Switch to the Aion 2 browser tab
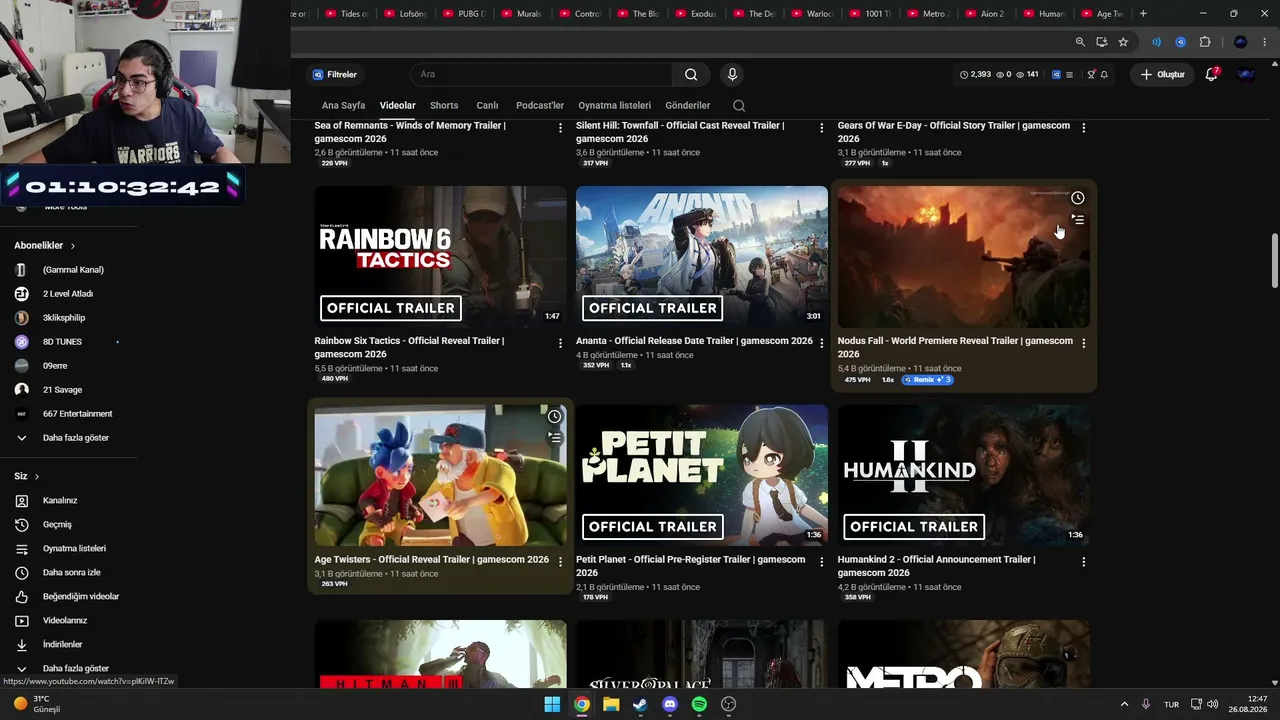 click(988, 14)
